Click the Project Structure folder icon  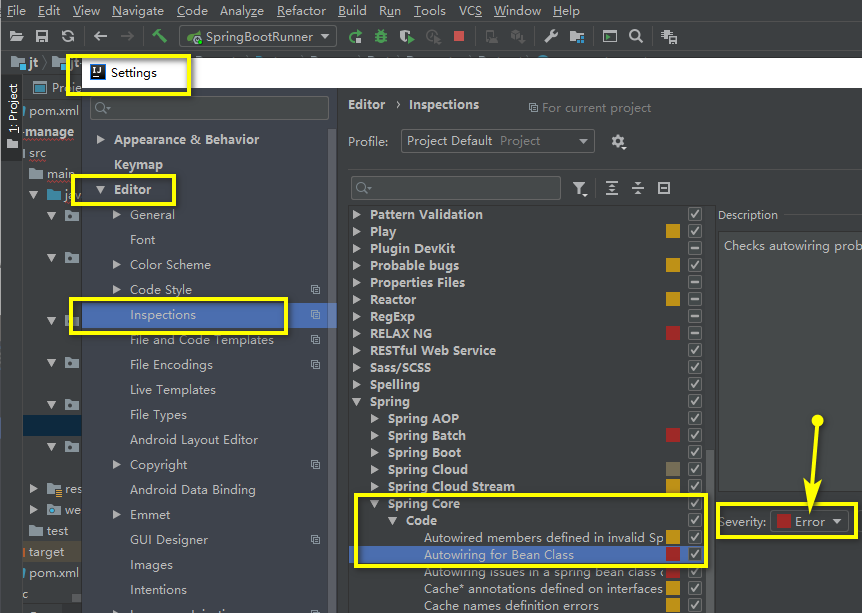pyautogui.click(x=577, y=37)
